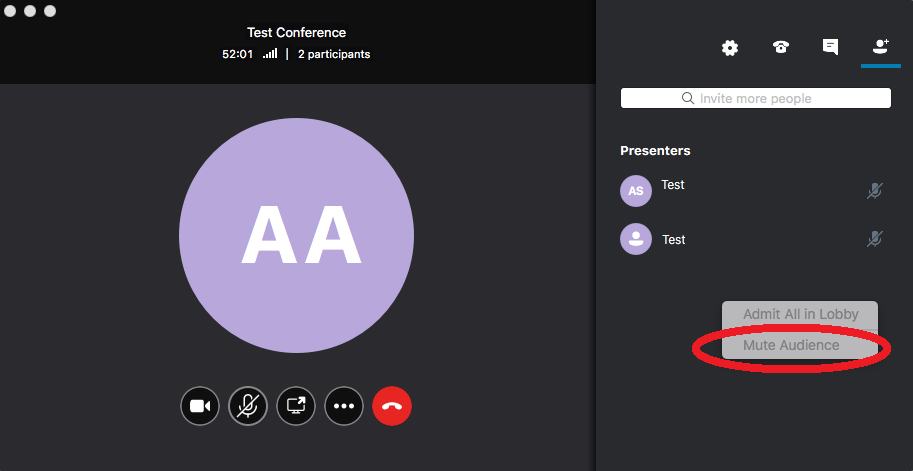Click the Test Conference title

click(x=296, y=32)
